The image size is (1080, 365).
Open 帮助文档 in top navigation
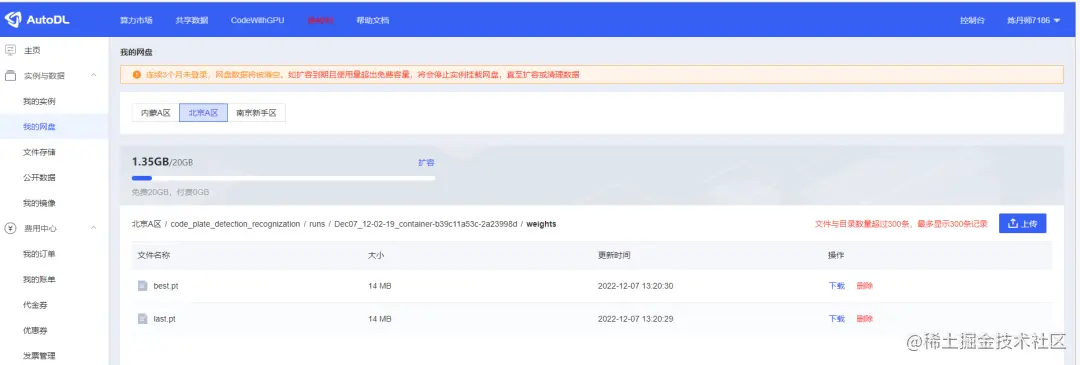coord(373,21)
